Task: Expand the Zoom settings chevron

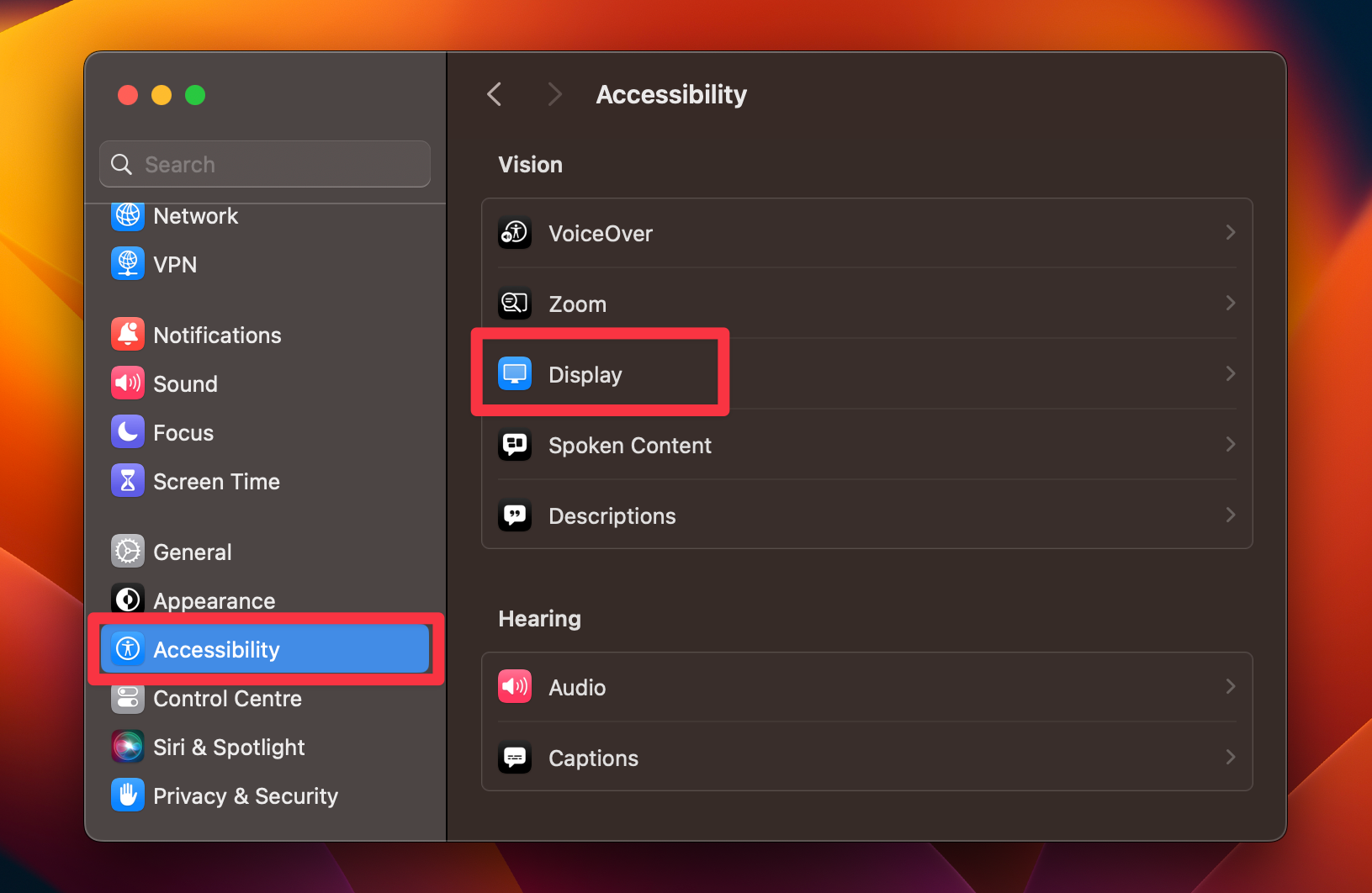Action: point(1230,304)
